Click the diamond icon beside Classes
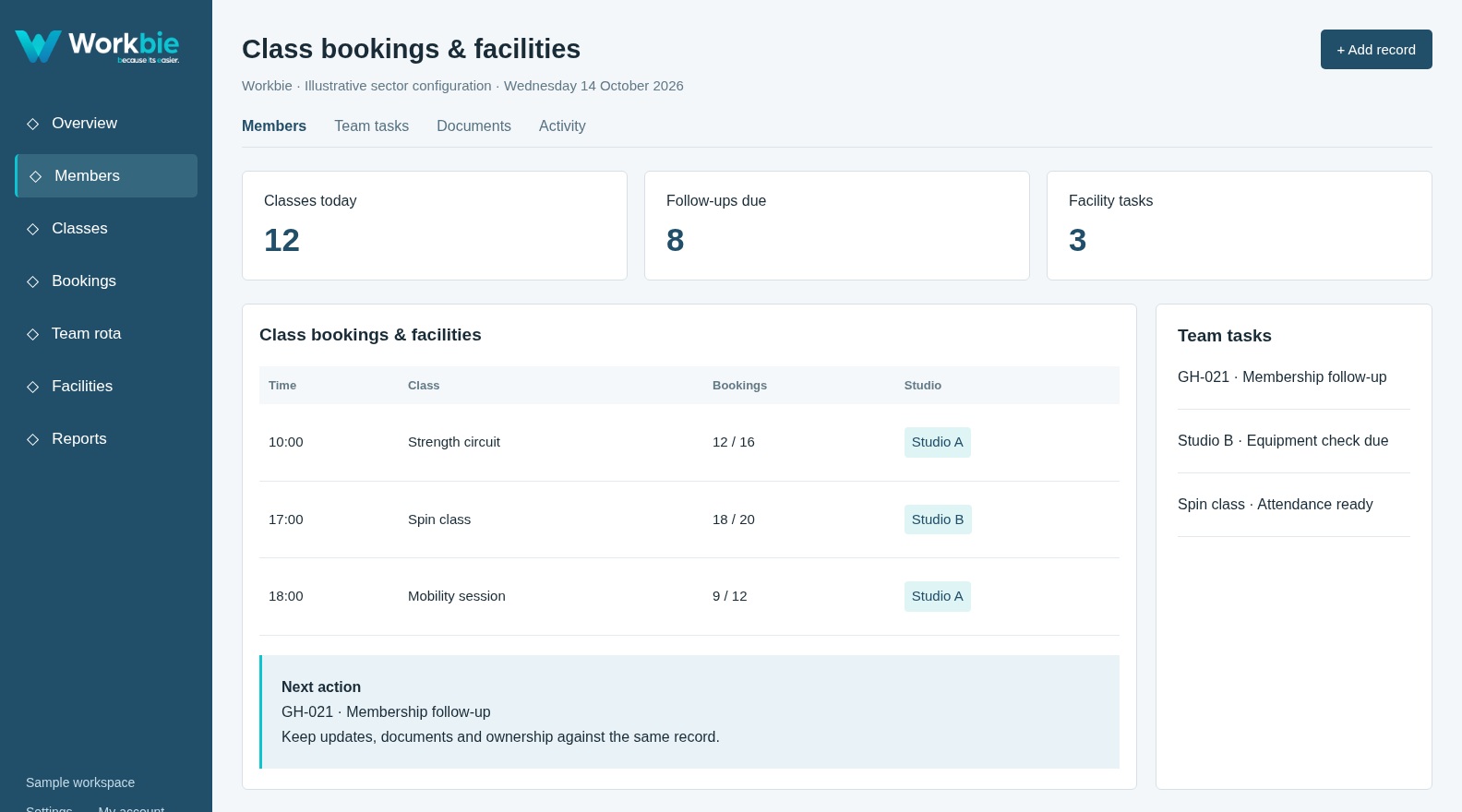 [33, 229]
